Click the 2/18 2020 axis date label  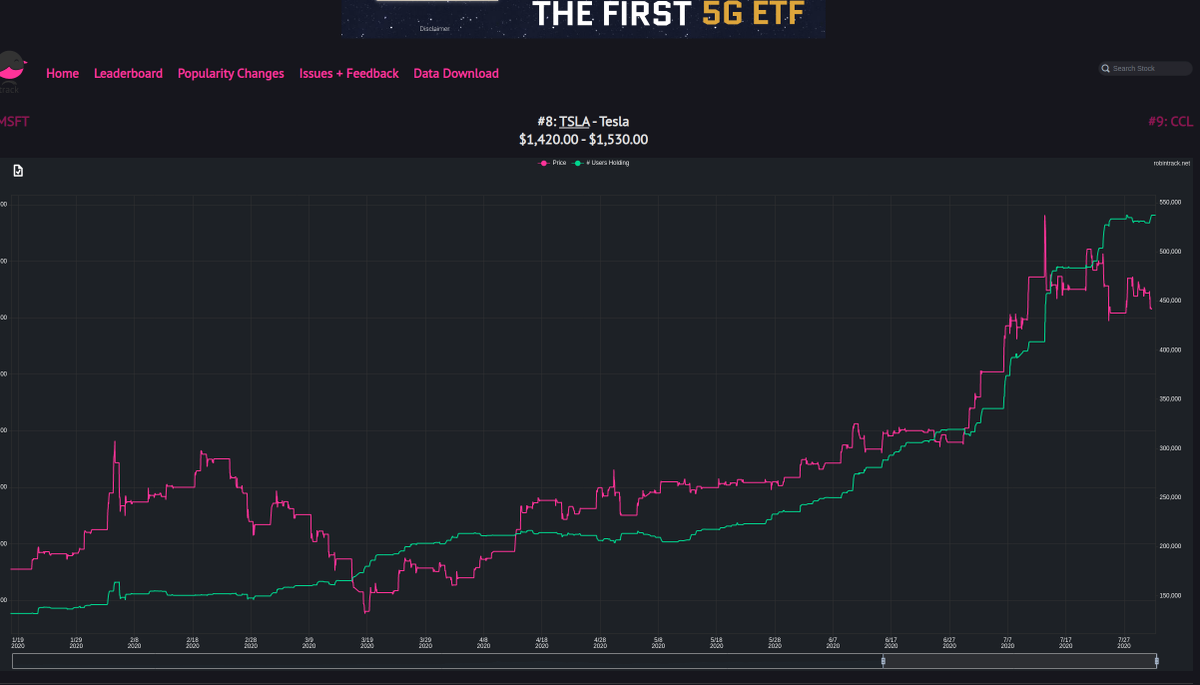pos(193,642)
